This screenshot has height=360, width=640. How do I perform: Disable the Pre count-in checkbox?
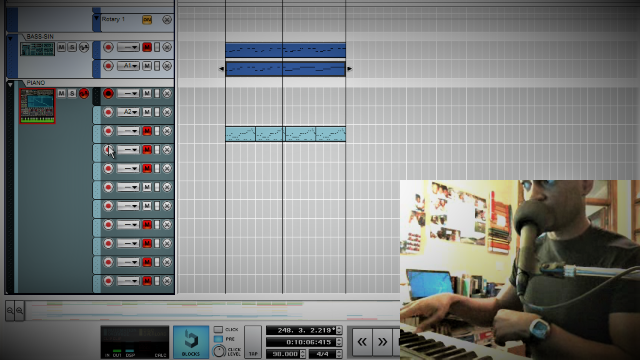(x=218, y=339)
